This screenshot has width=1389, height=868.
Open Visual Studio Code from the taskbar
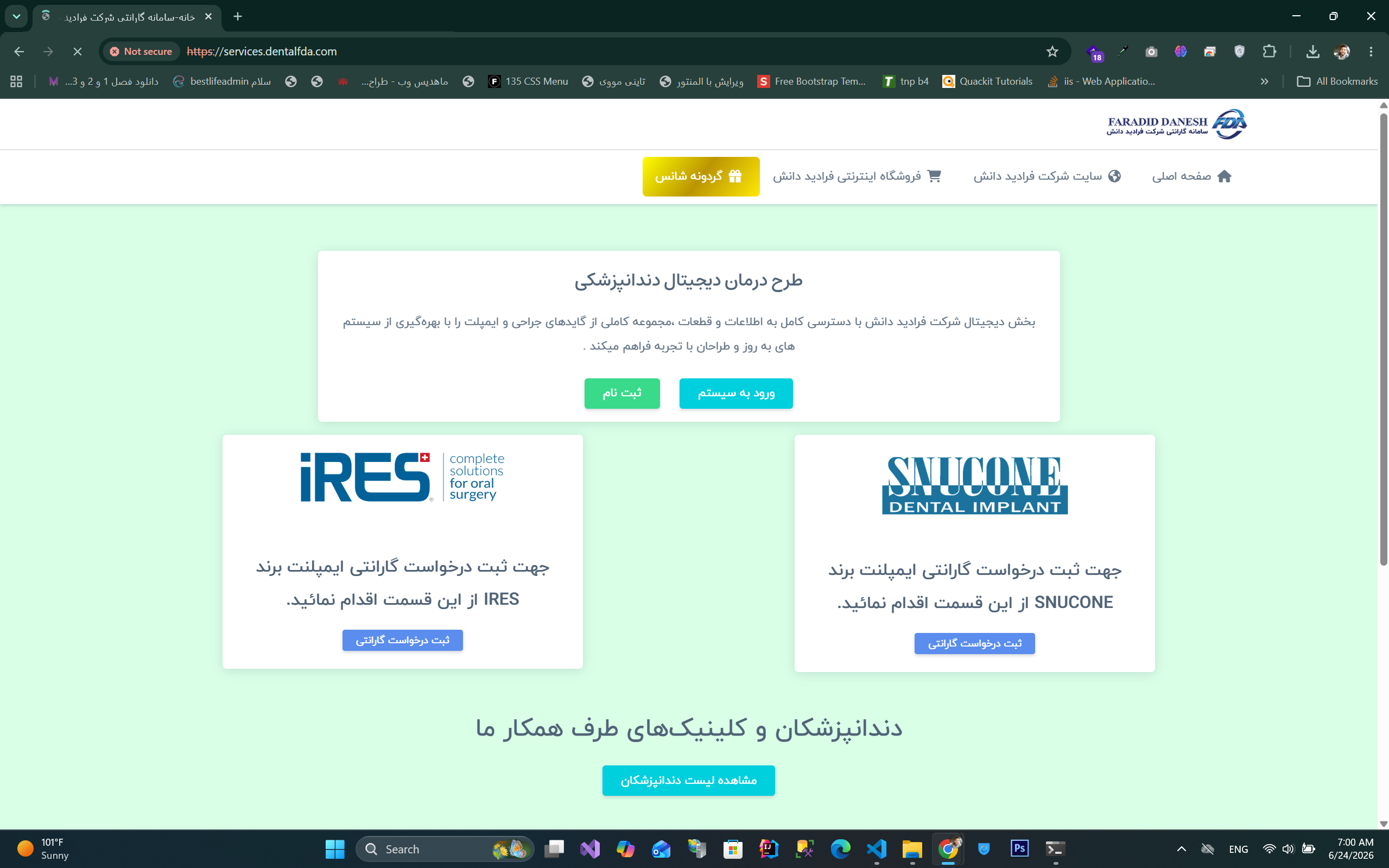(877, 849)
